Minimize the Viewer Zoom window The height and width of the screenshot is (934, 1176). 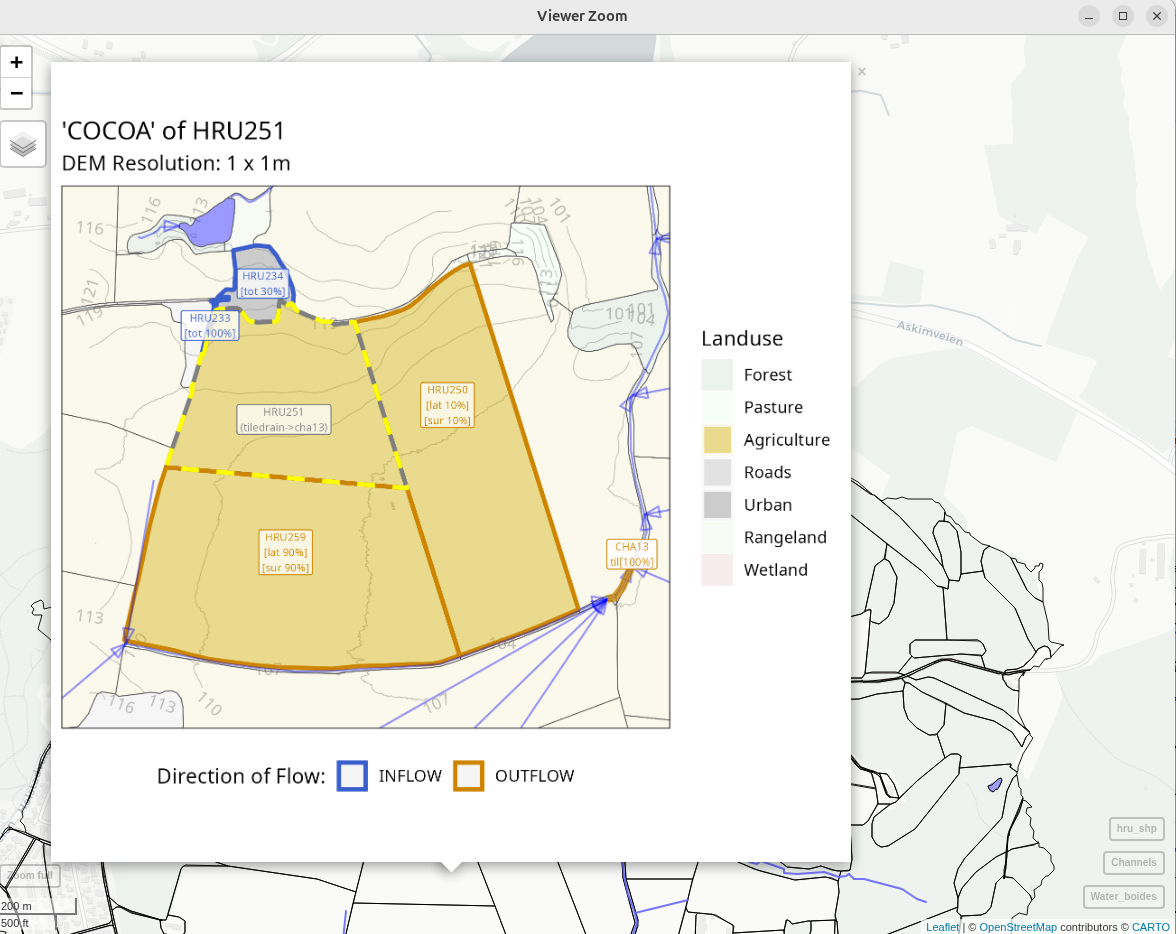tap(1089, 16)
